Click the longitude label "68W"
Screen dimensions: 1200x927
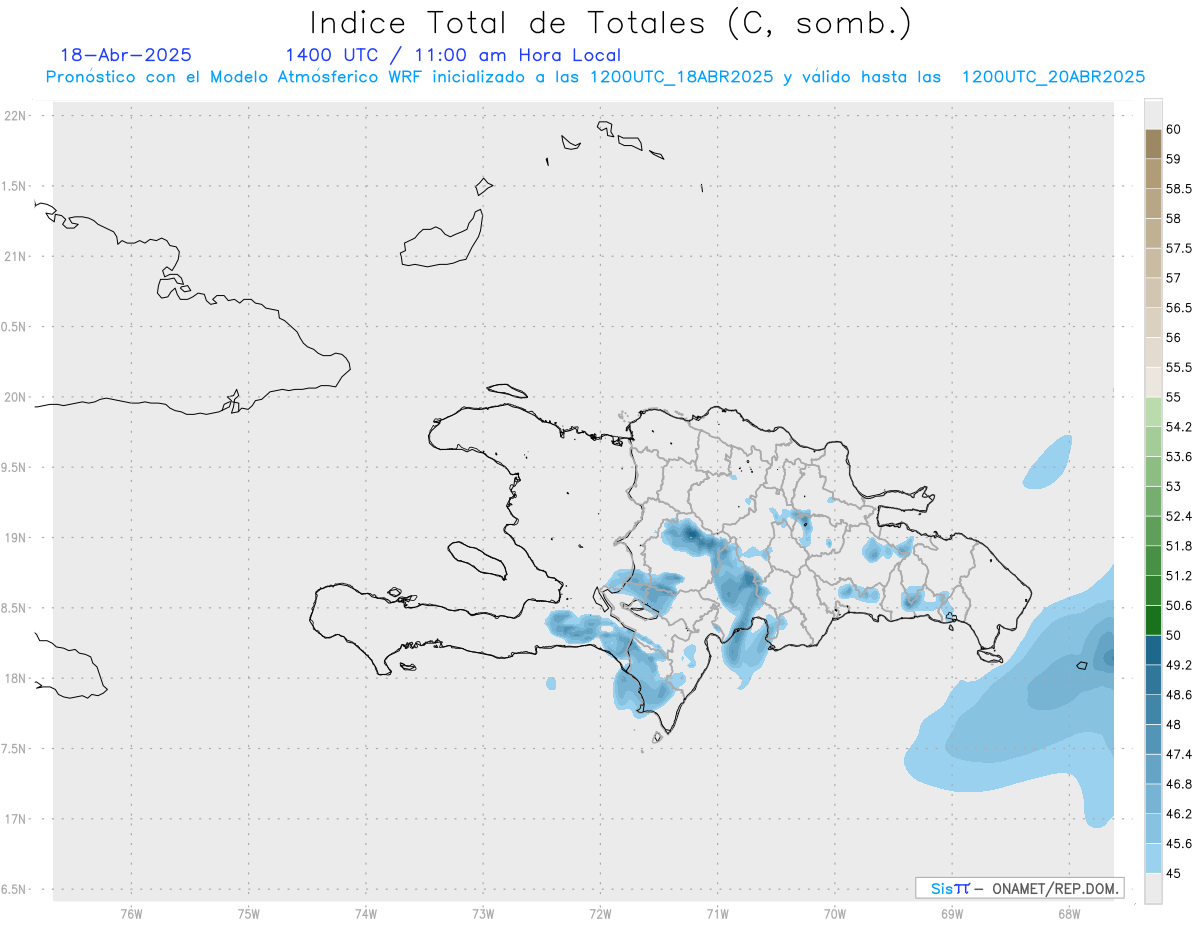(x=1068, y=914)
